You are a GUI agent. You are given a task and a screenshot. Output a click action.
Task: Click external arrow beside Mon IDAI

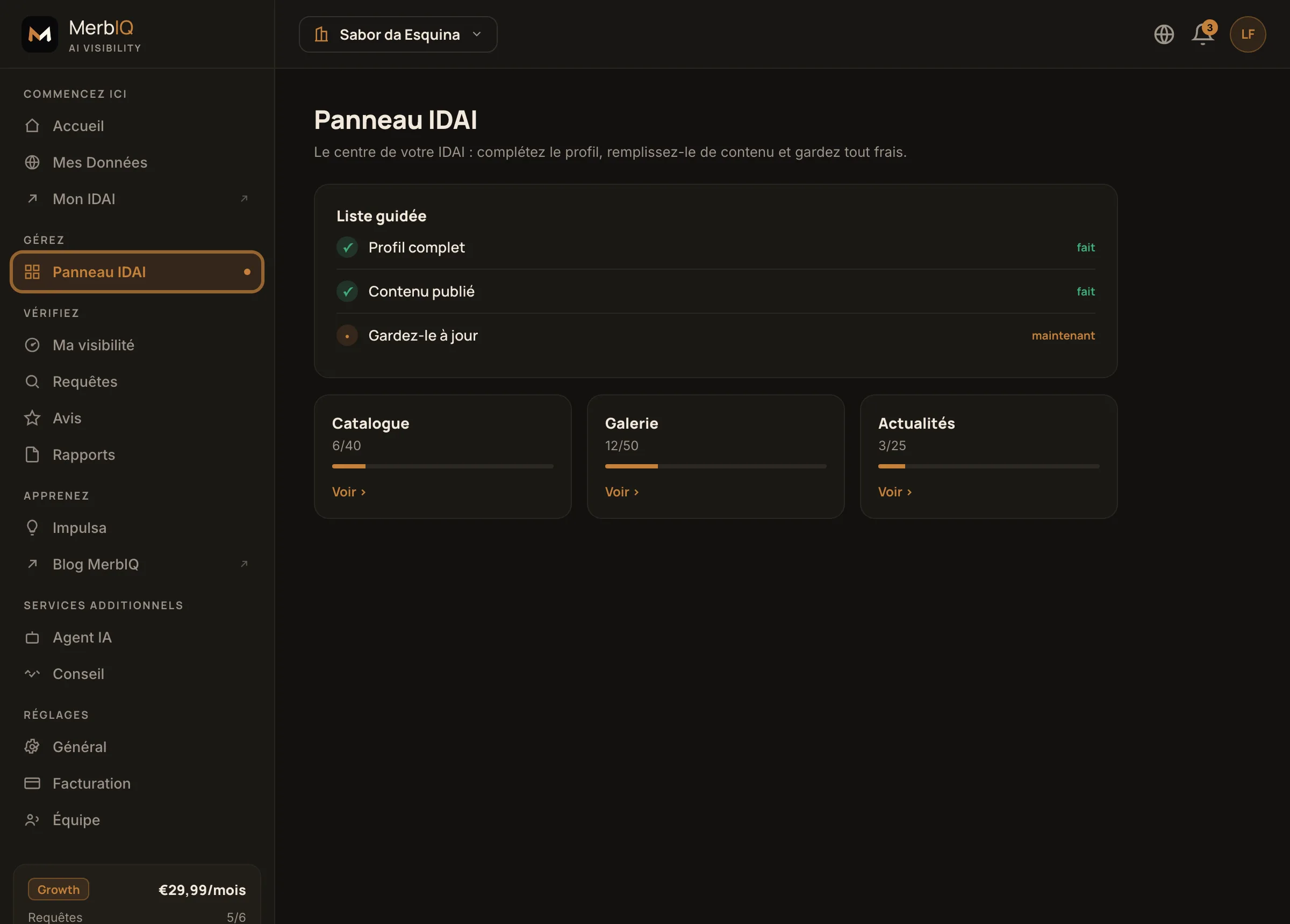coord(244,198)
